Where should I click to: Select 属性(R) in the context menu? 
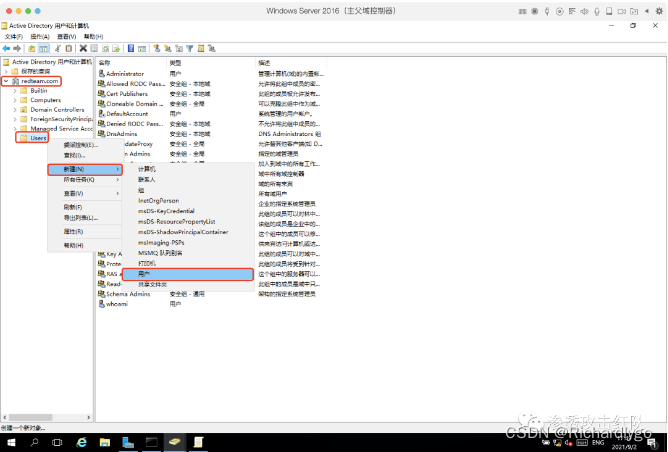pos(85,232)
